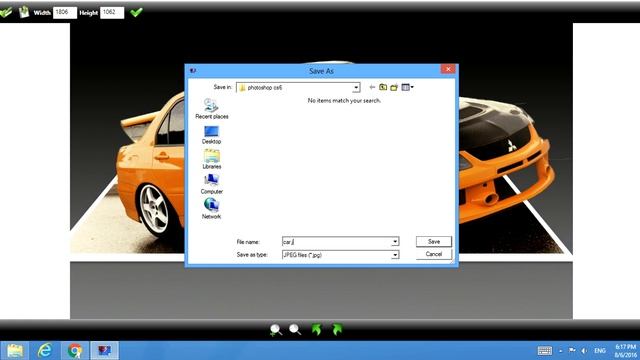Click into the Width value field
The height and width of the screenshot is (360, 640).
(64, 12)
